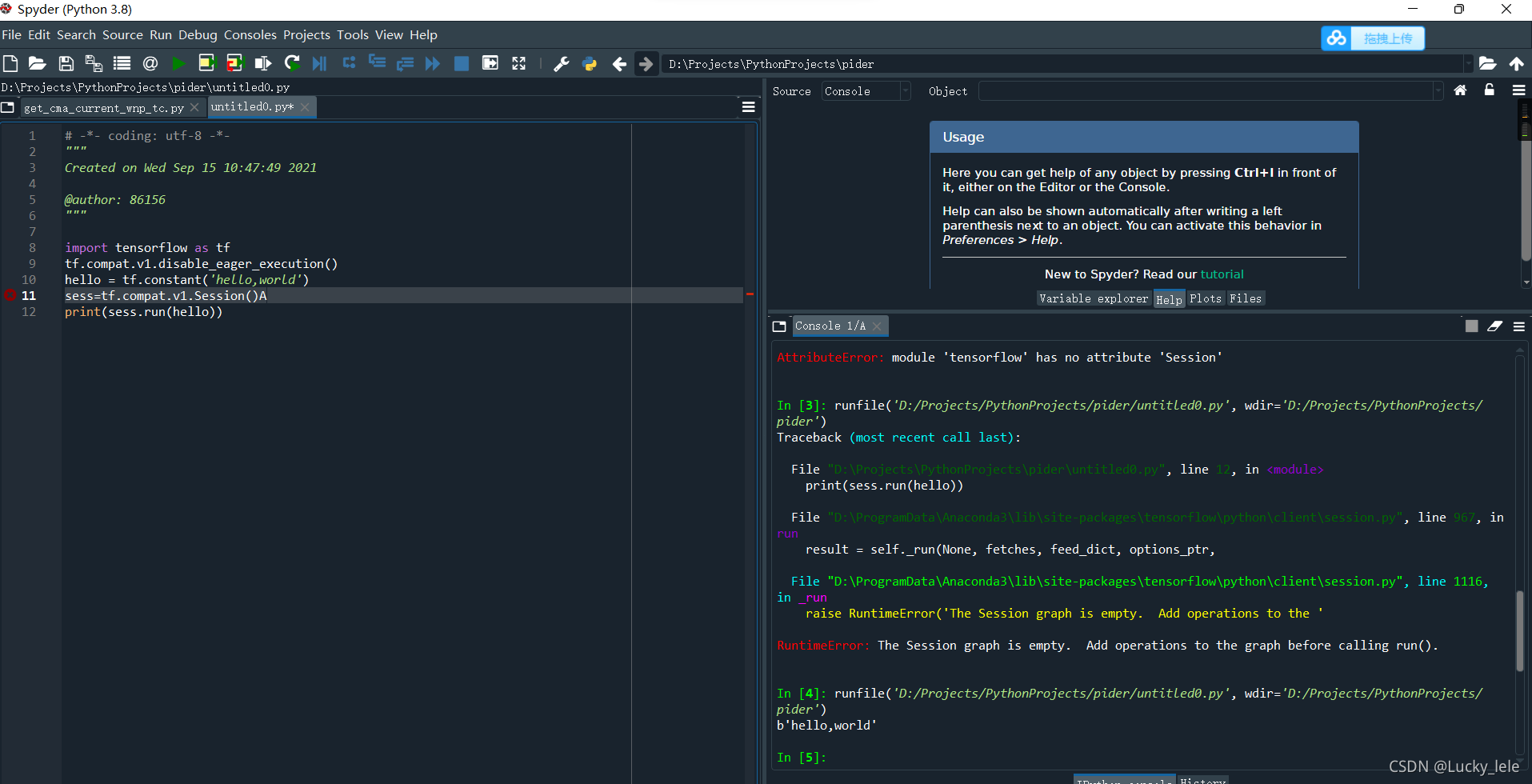
Task: Open the PYTHONPATH manager
Action: [590, 63]
